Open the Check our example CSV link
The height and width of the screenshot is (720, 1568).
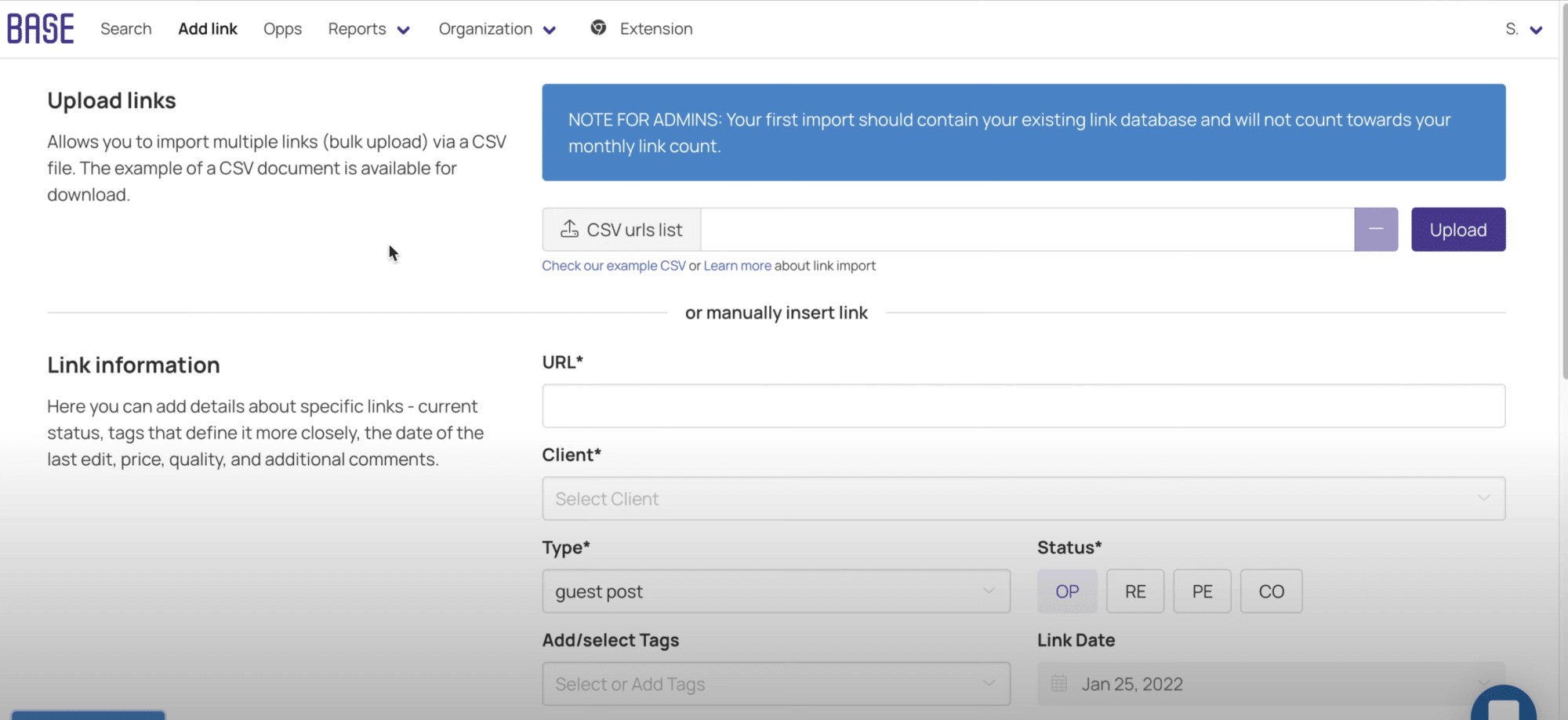click(613, 266)
